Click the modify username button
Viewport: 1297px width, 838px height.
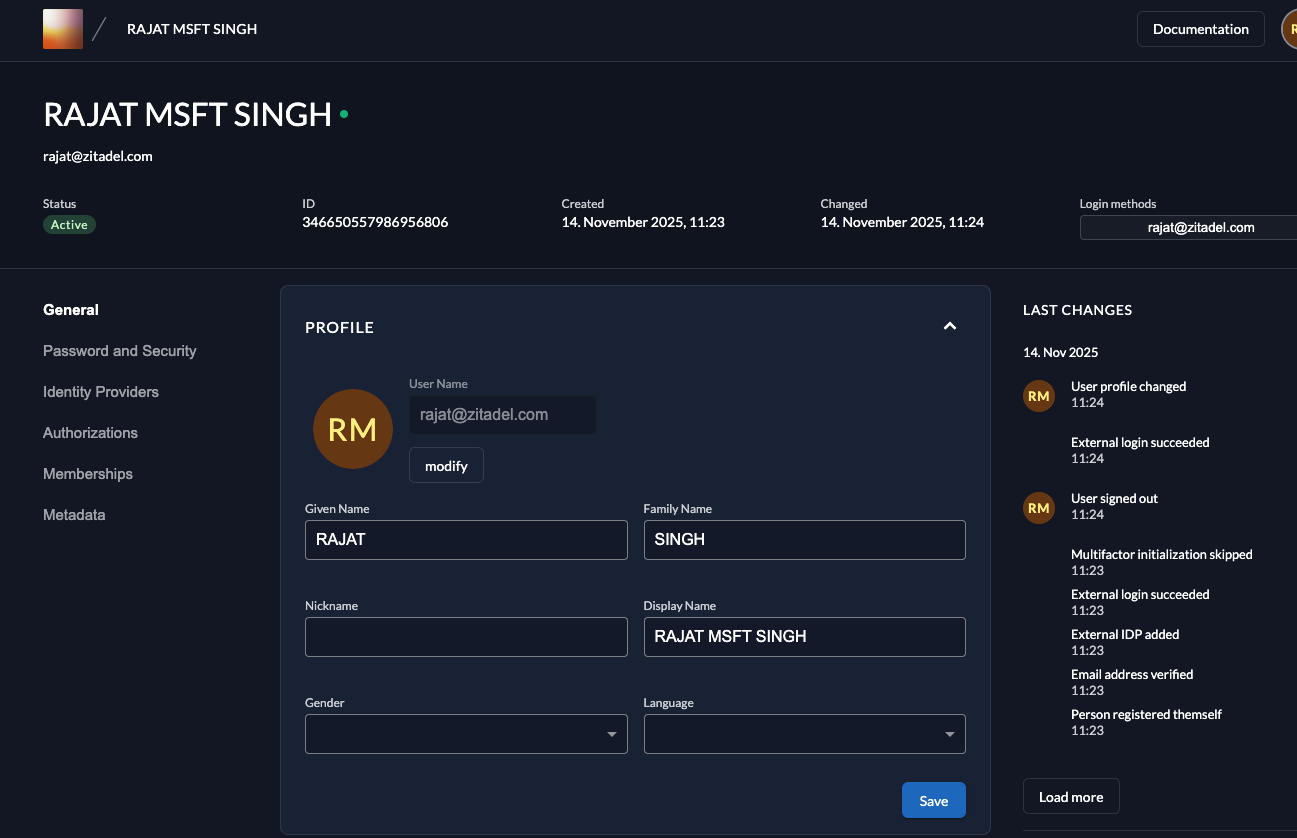[x=446, y=466]
